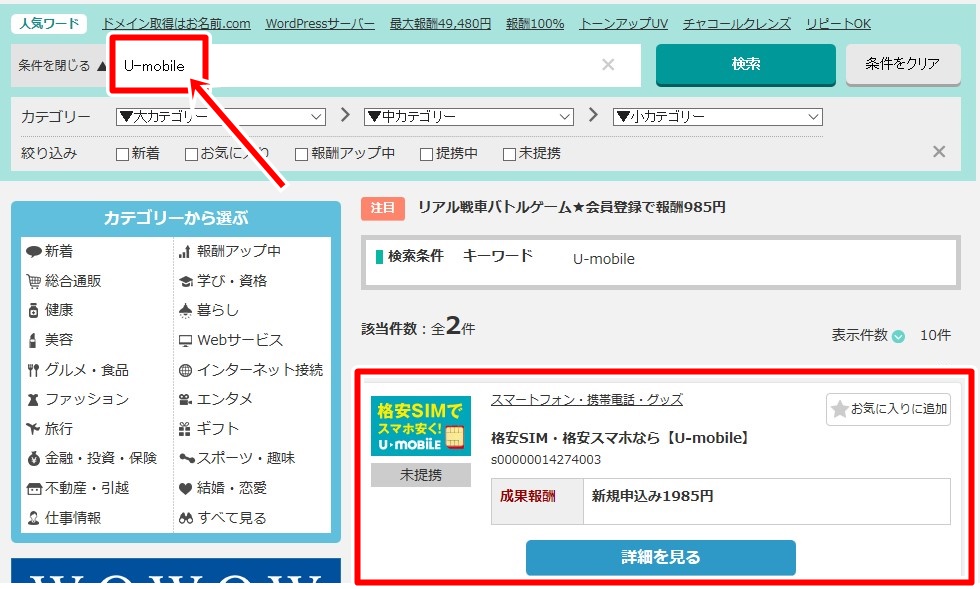Select the 暮らし category

pos(218,310)
